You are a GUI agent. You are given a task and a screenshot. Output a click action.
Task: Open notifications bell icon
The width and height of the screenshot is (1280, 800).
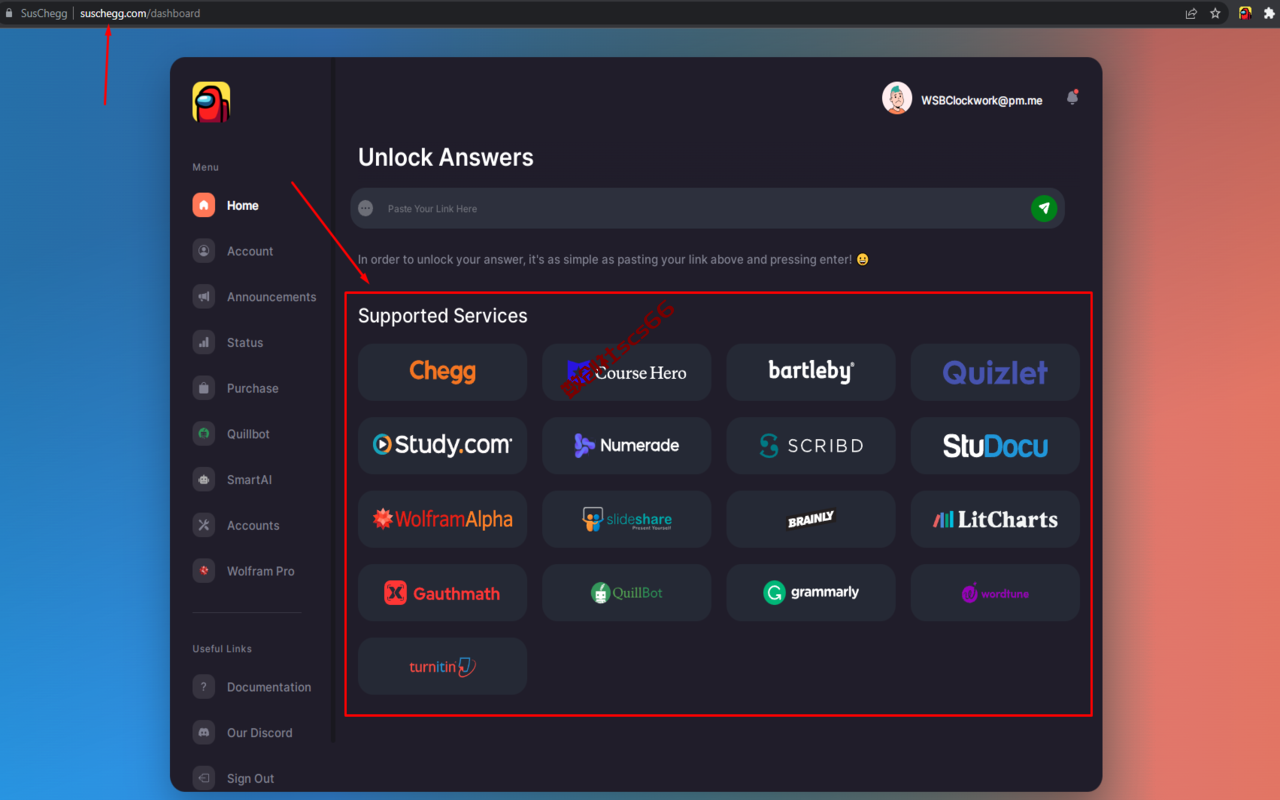tap(1072, 98)
